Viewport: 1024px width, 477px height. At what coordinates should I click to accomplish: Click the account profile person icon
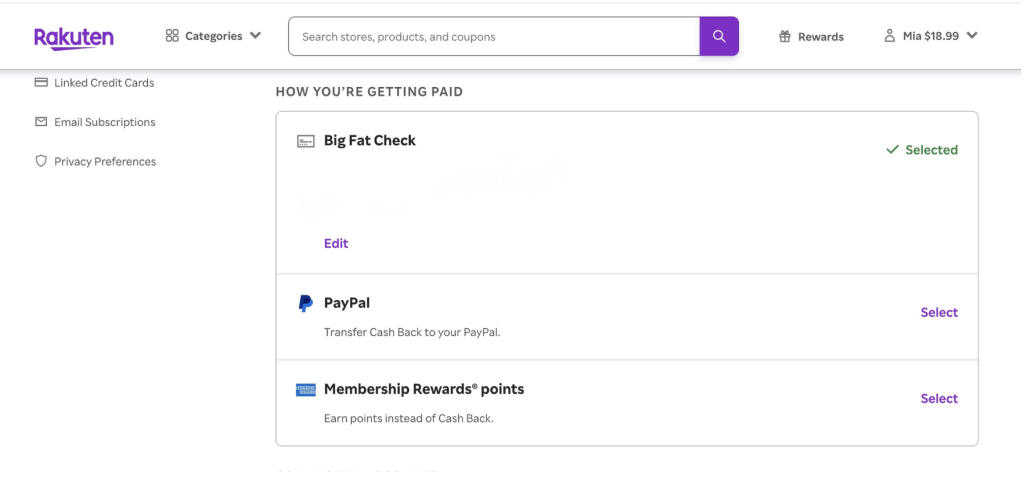889,36
